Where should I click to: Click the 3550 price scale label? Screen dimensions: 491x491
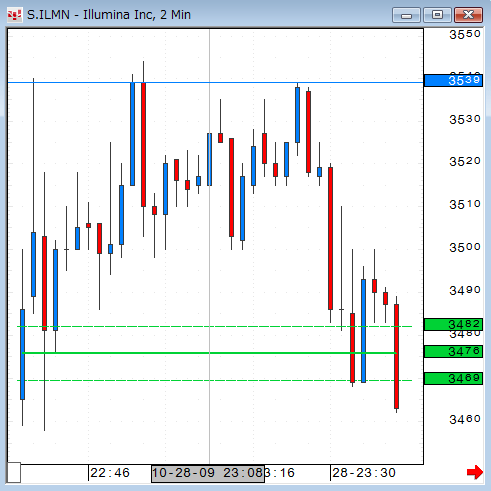(465, 34)
